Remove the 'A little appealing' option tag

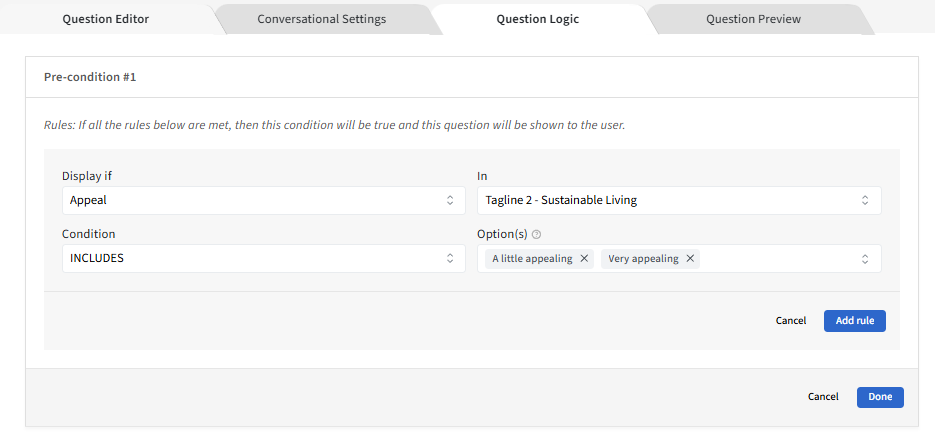click(x=584, y=259)
